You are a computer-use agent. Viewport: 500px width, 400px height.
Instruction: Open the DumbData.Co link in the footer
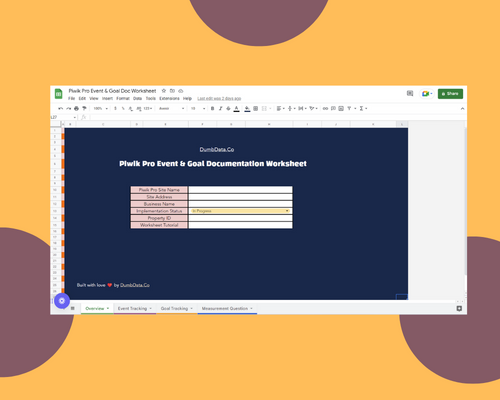[135, 285]
